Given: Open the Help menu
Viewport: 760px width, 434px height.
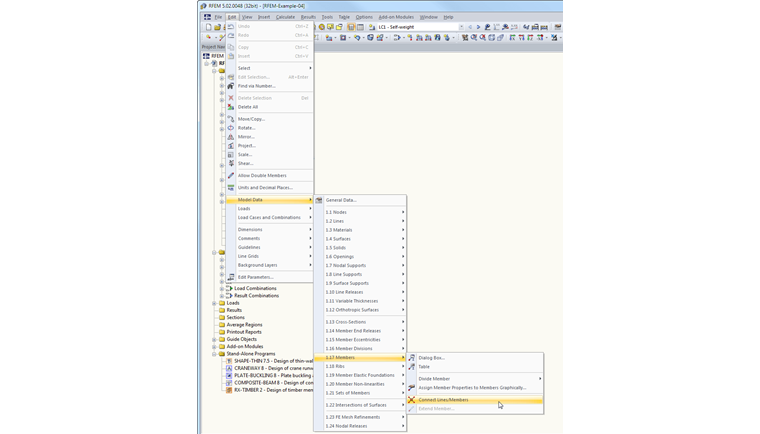Looking at the screenshot, I should coord(448,17).
